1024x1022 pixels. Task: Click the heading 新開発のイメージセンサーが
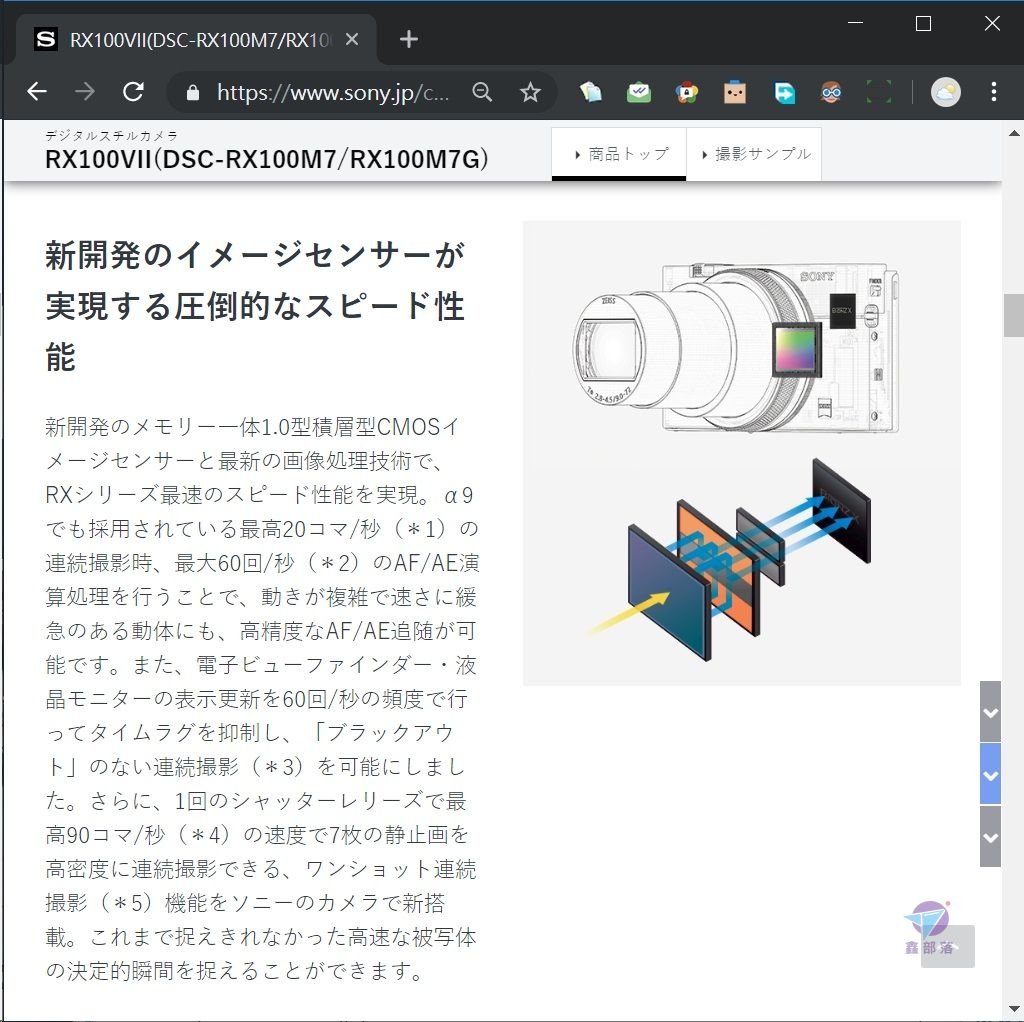click(255, 255)
